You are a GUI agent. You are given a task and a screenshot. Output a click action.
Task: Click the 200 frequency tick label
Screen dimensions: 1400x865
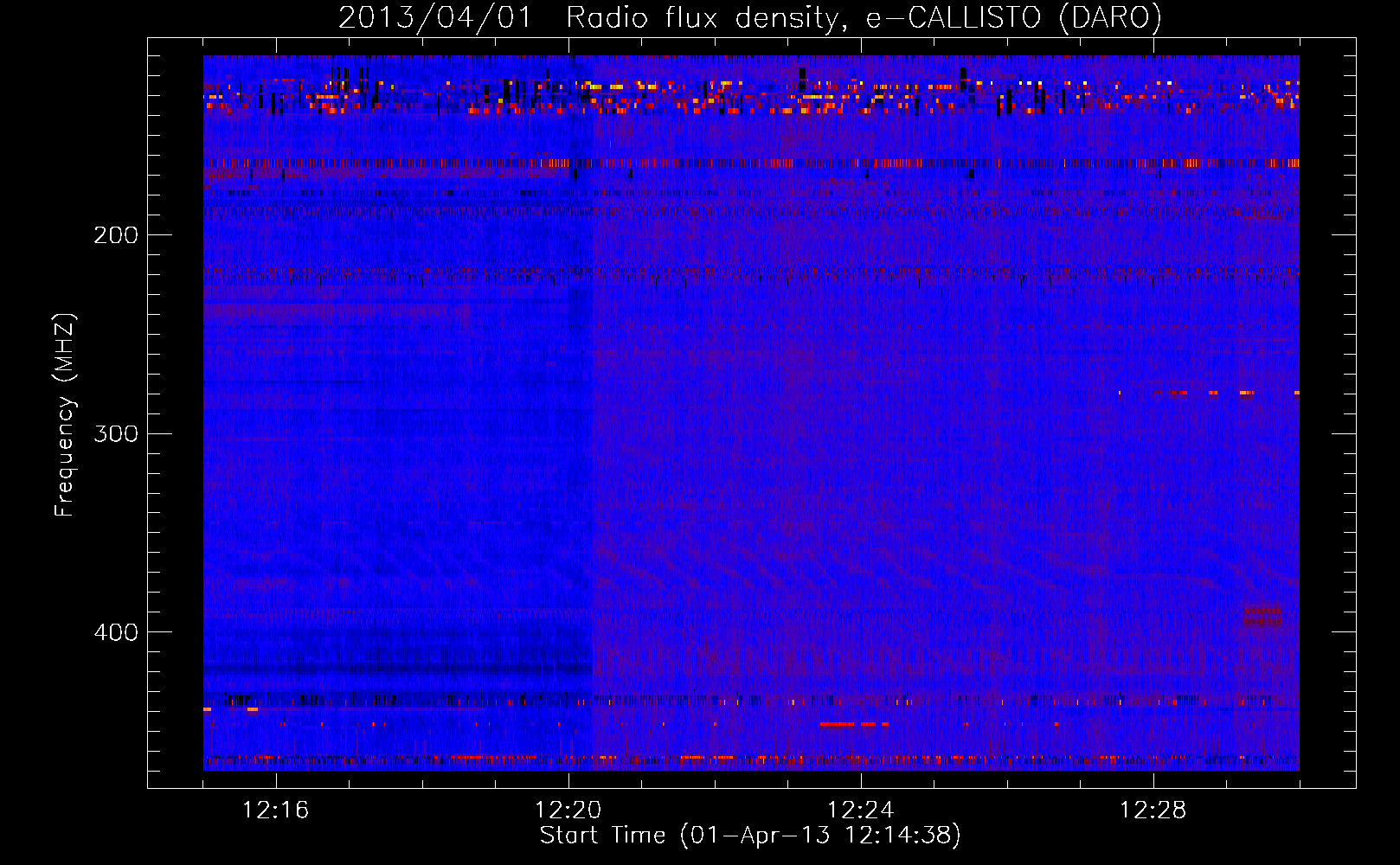[116, 235]
